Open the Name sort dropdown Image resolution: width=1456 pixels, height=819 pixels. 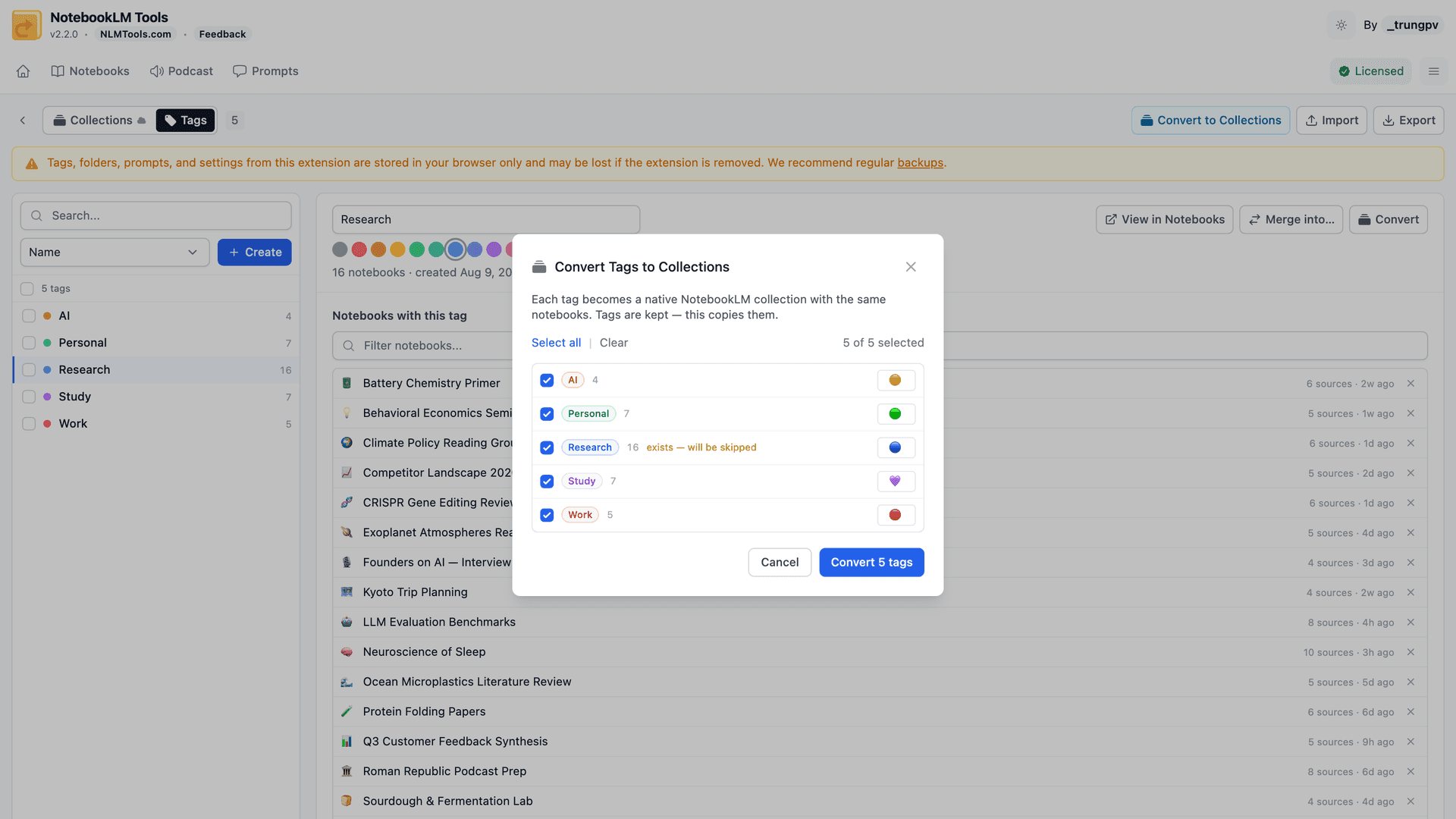point(115,253)
